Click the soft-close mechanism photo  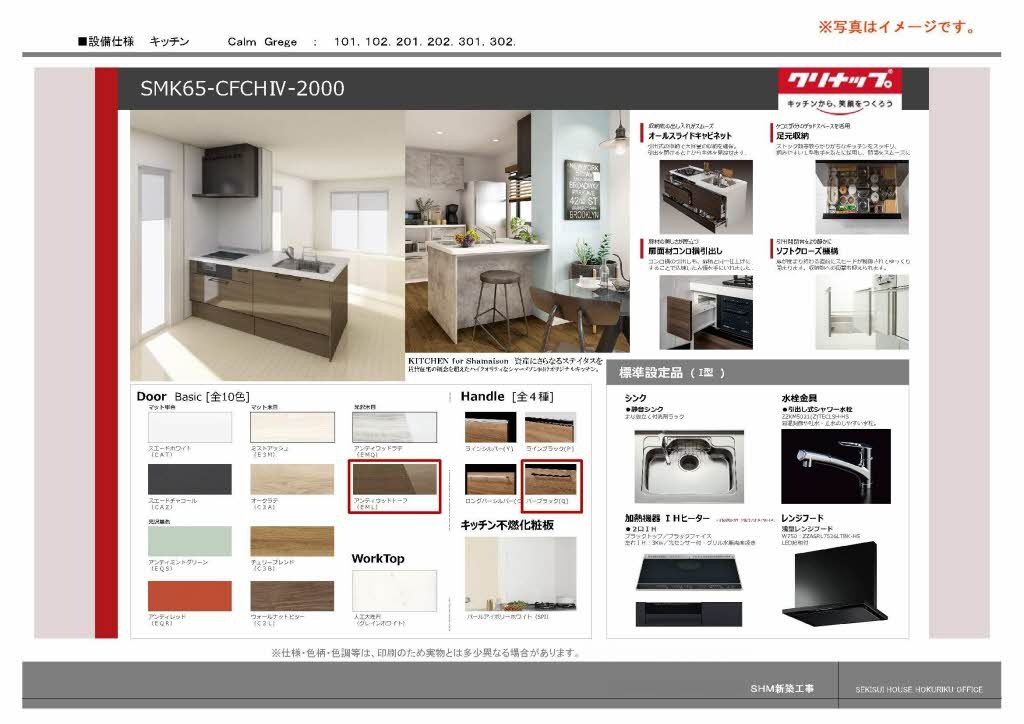click(x=862, y=312)
